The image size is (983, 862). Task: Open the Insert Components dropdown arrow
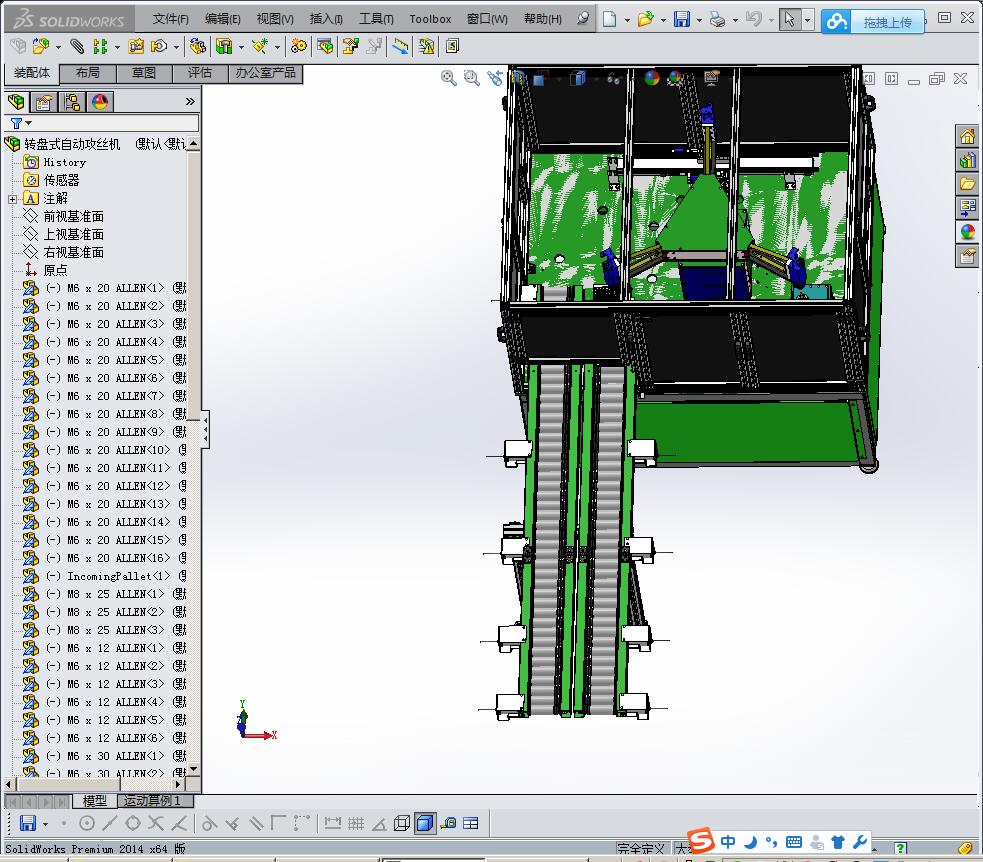(x=58, y=47)
